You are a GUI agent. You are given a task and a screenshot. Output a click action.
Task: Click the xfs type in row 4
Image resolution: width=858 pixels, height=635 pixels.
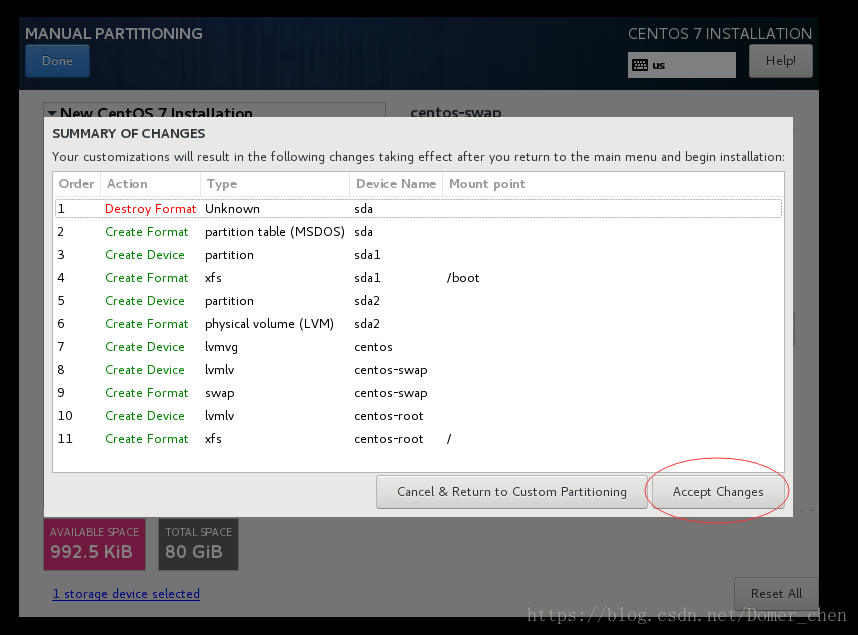pyautogui.click(x=213, y=278)
